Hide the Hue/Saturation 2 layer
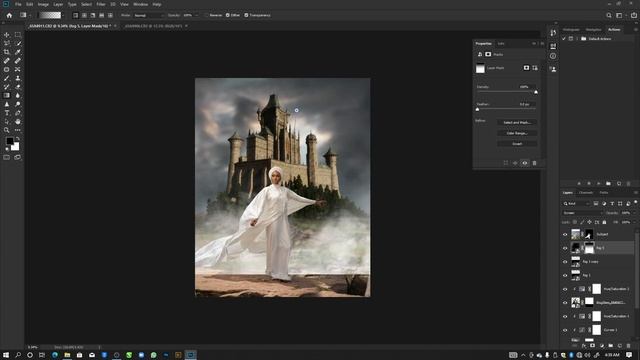The width and height of the screenshot is (640, 360). click(565, 289)
